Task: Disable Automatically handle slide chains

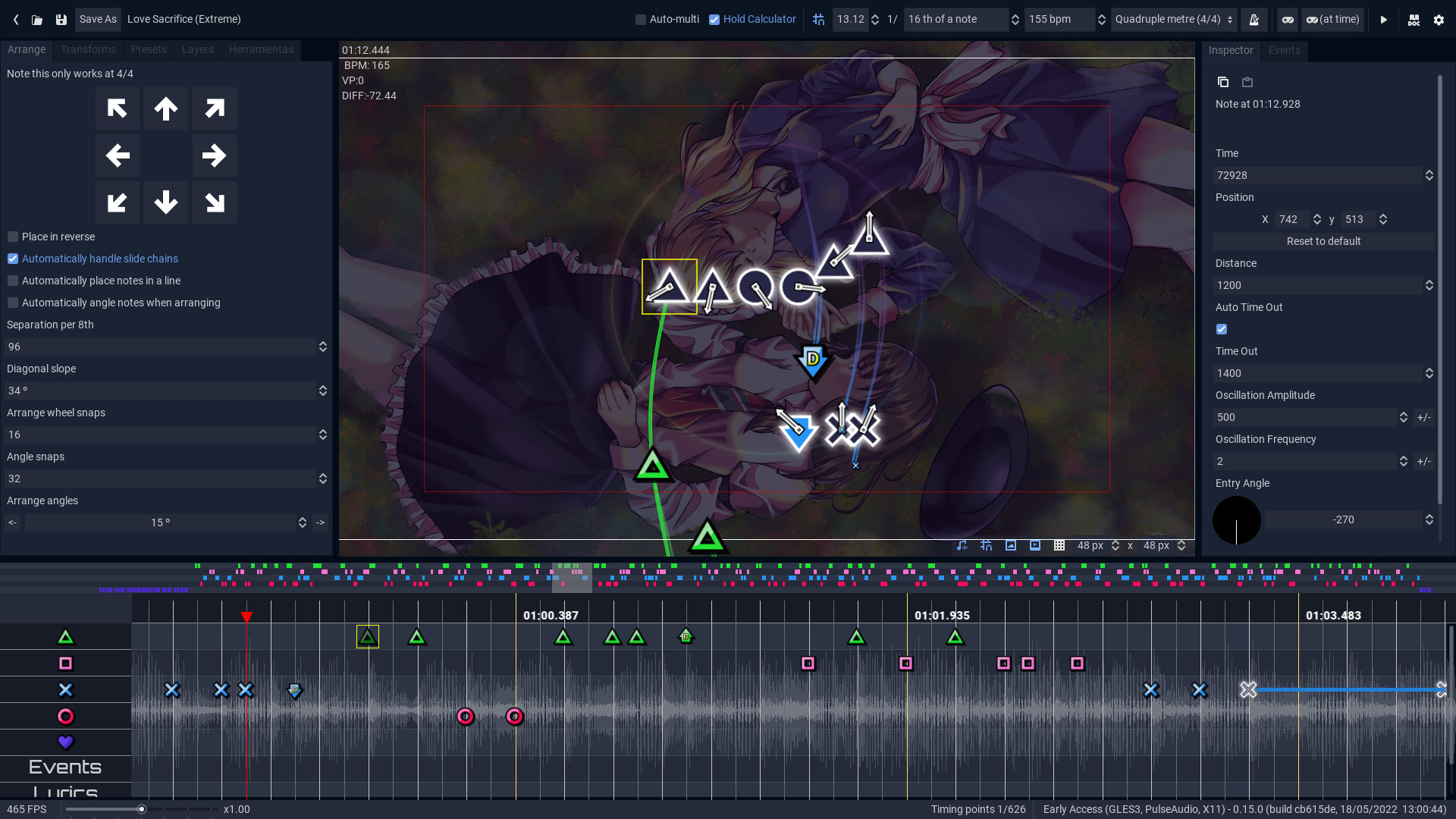Action: (x=12, y=259)
